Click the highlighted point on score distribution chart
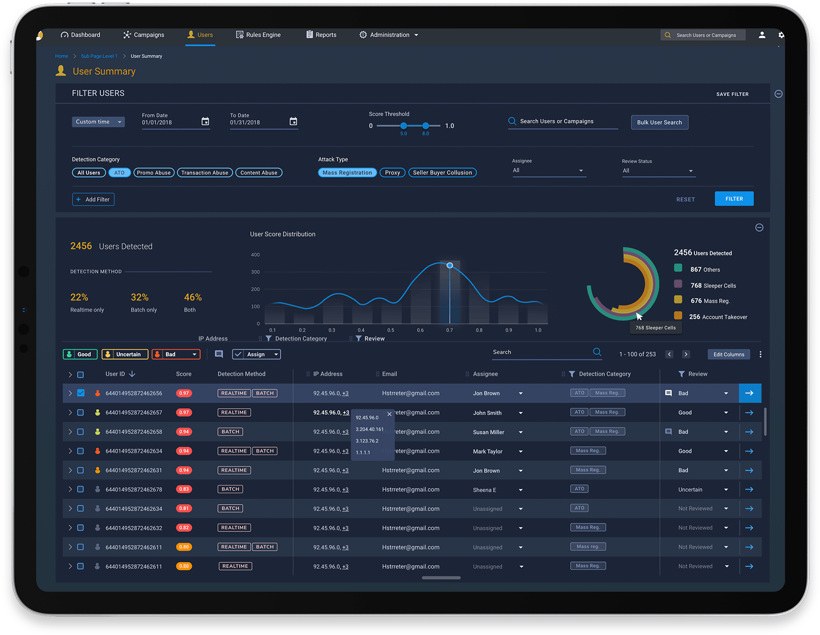Viewport: 820px width, 635px height. click(x=450, y=265)
